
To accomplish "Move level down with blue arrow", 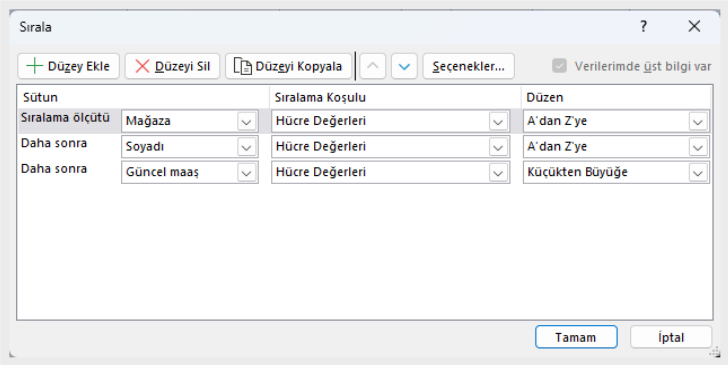I will [404, 66].
